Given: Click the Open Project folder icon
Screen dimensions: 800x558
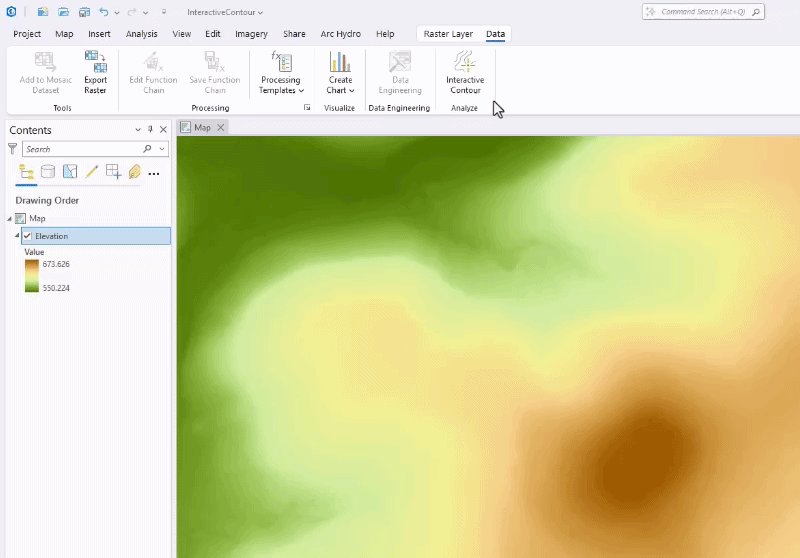Looking at the screenshot, I should (63, 12).
